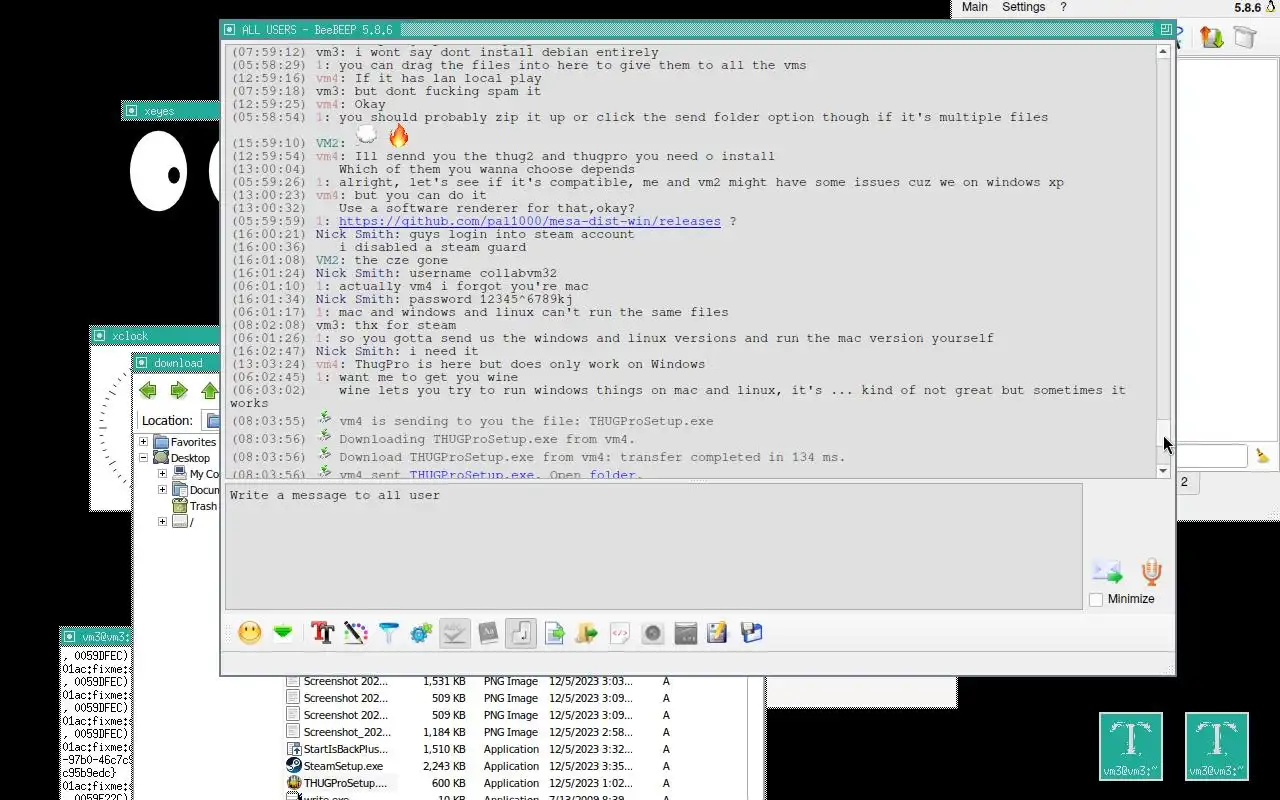Click the orange microphone voice message icon

1151,571
